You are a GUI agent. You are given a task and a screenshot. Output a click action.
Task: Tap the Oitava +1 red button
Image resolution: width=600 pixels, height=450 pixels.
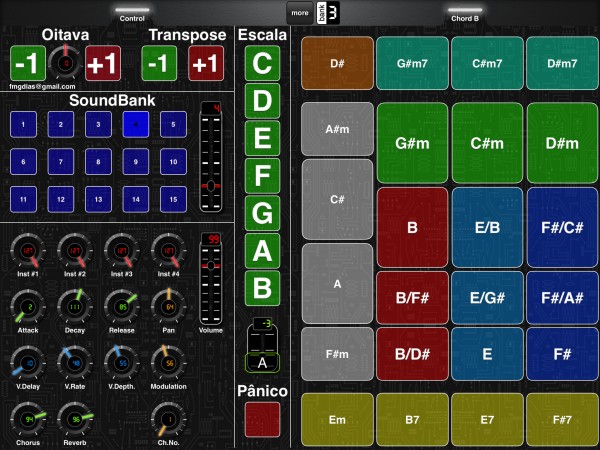tap(103, 63)
